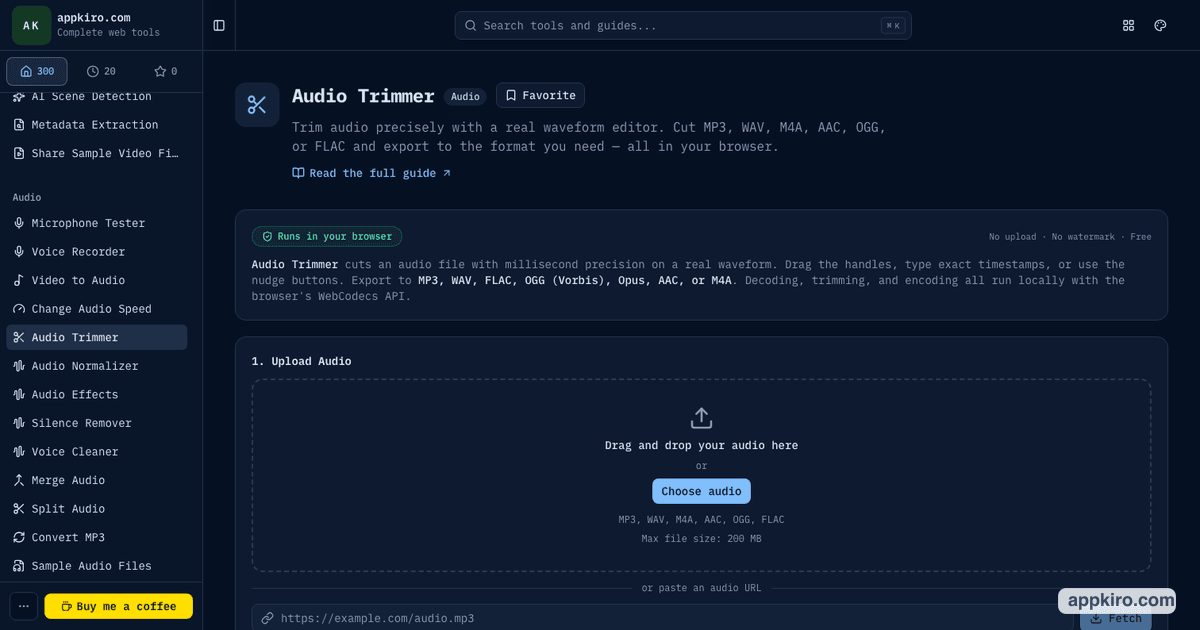Open Voice Cleaner tool

pos(97,451)
